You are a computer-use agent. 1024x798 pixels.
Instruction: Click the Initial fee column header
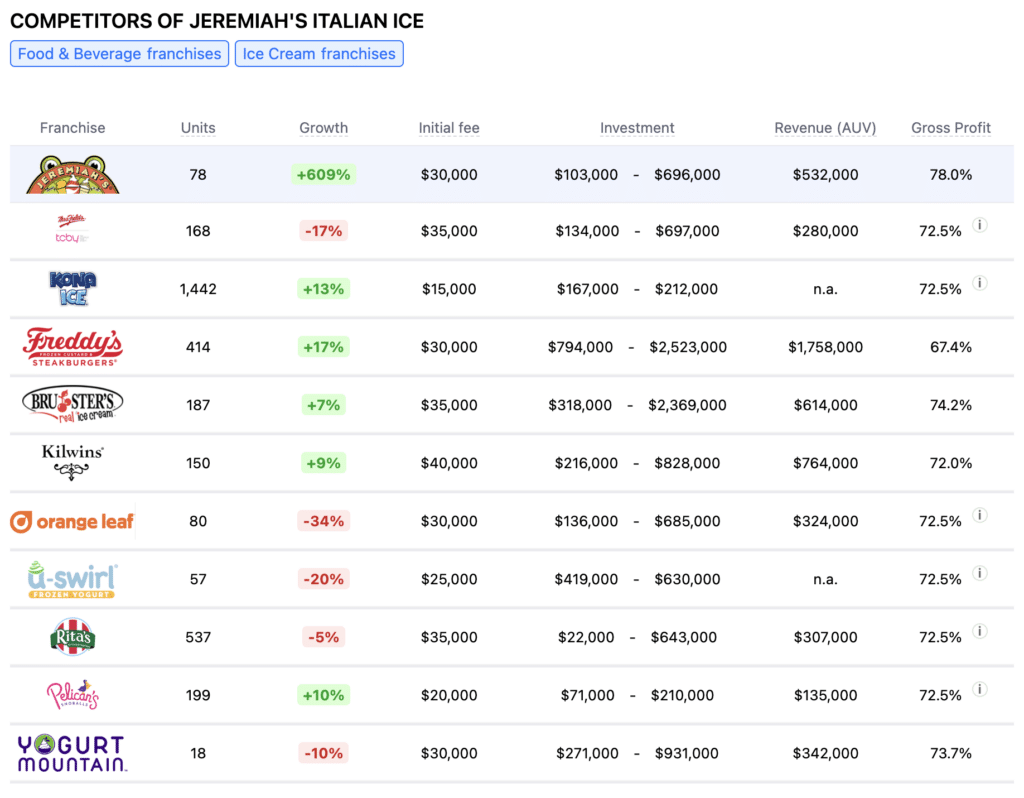tap(449, 127)
